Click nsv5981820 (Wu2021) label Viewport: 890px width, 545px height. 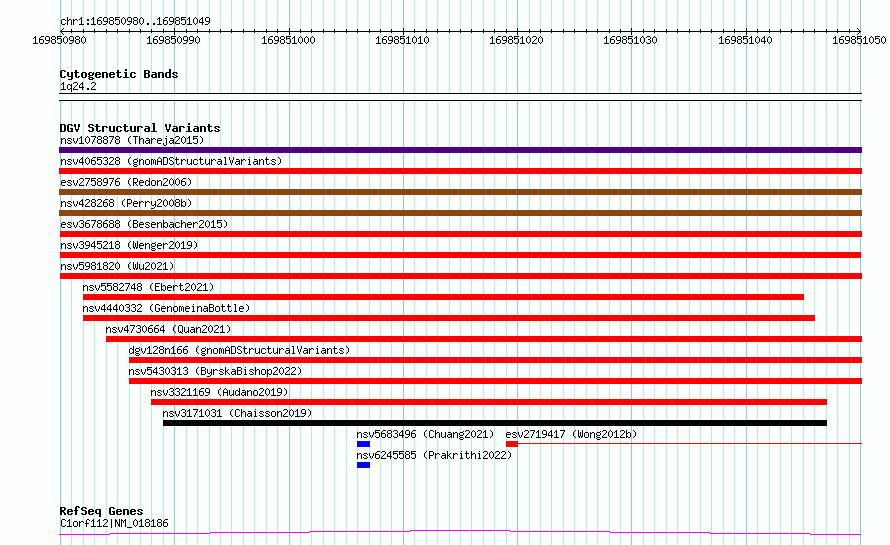[117, 266]
